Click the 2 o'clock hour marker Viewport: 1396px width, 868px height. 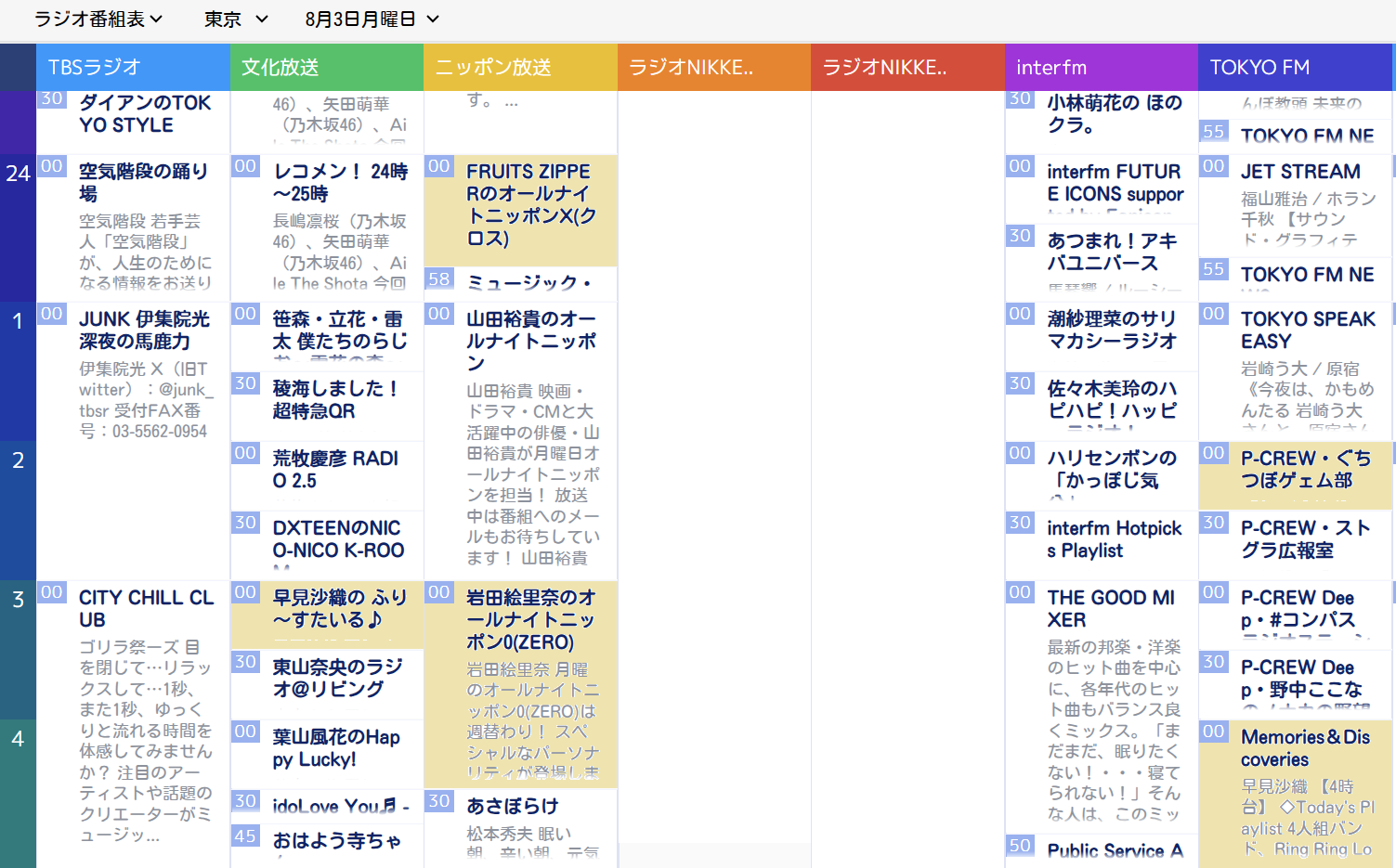[x=18, y=460]
